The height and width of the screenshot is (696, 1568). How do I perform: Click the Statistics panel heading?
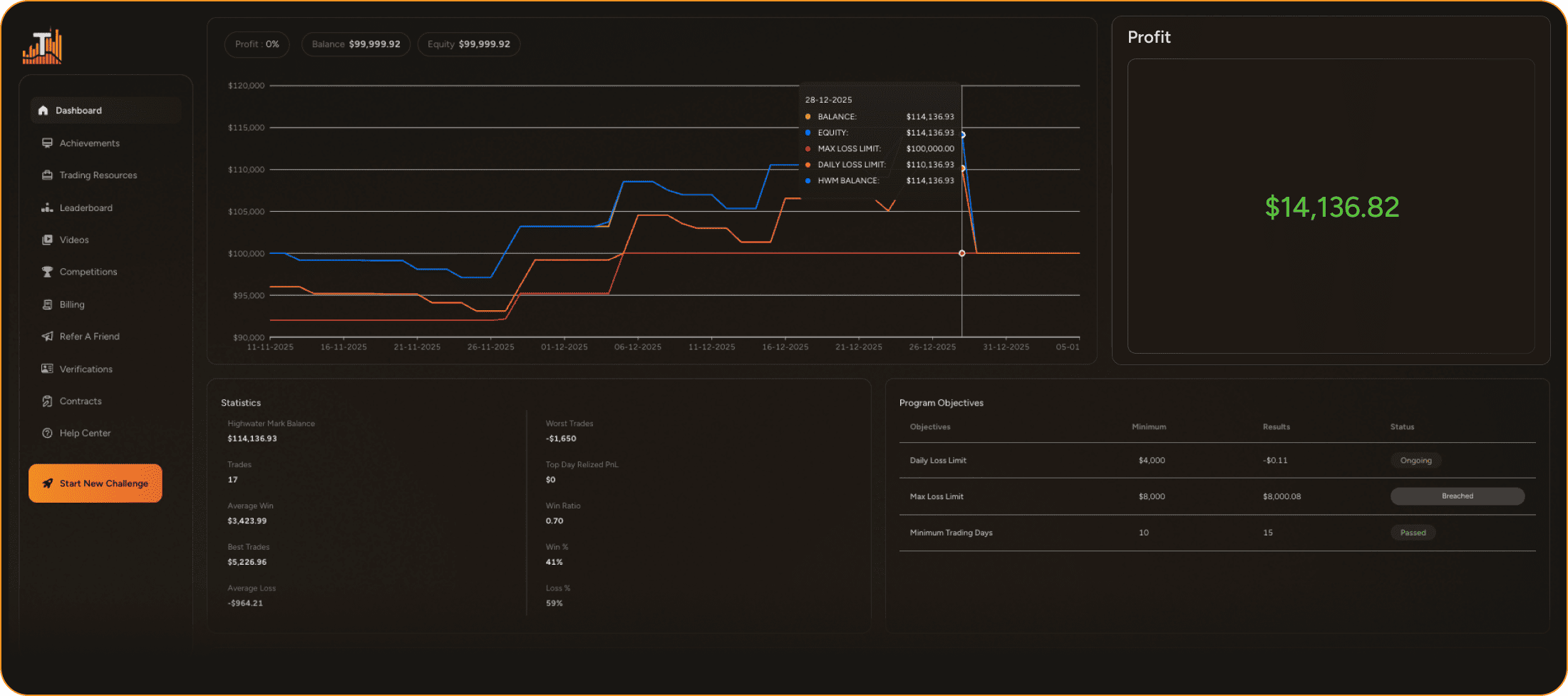click(x=241, y=403)
